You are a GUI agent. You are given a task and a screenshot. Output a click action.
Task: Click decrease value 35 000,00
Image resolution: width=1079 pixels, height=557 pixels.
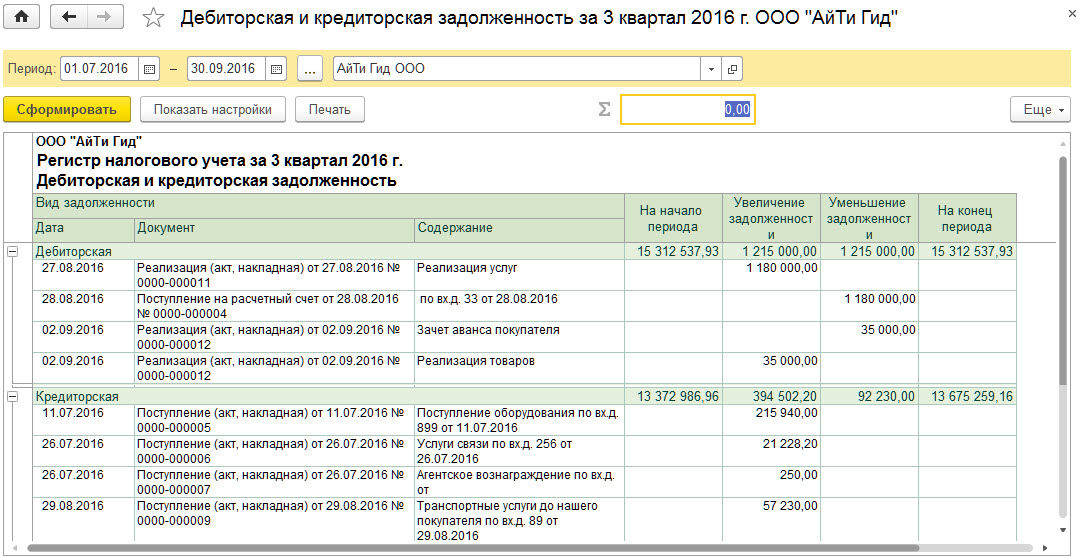point(888,330)
